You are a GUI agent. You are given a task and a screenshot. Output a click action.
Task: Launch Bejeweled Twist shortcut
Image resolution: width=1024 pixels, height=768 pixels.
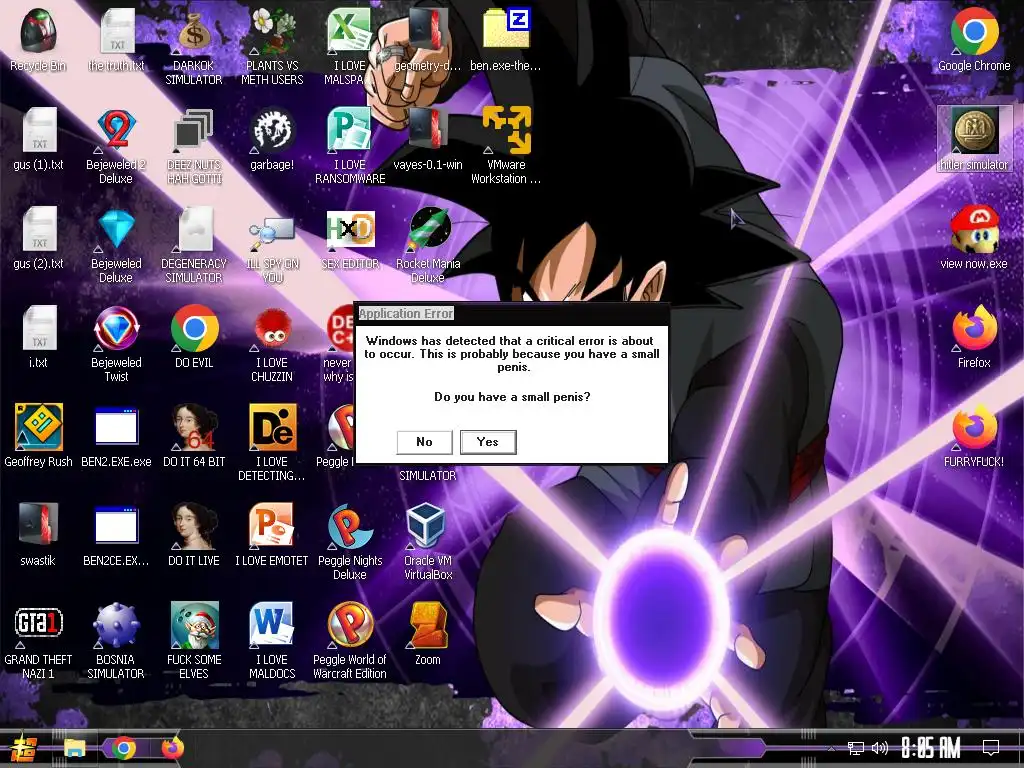tap(116, 344)
